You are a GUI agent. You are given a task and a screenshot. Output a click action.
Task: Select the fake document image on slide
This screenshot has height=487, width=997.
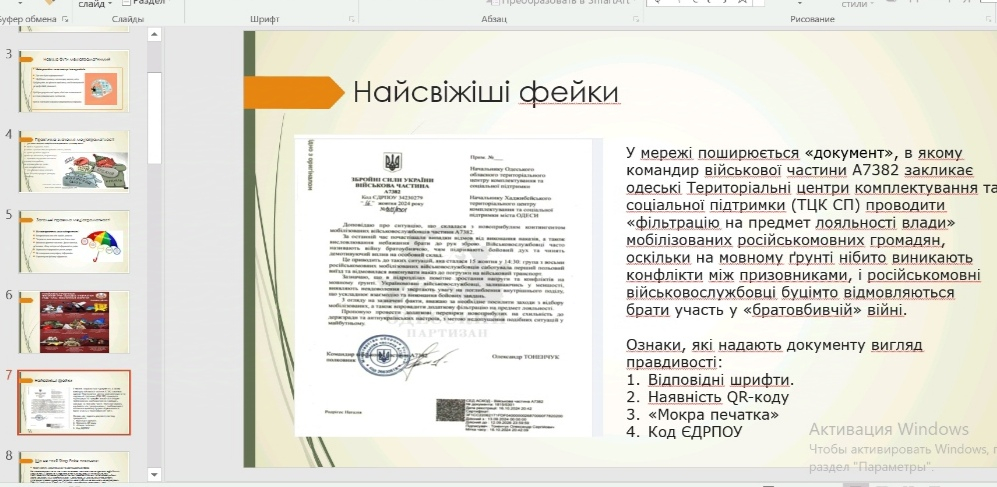[449, 286]
